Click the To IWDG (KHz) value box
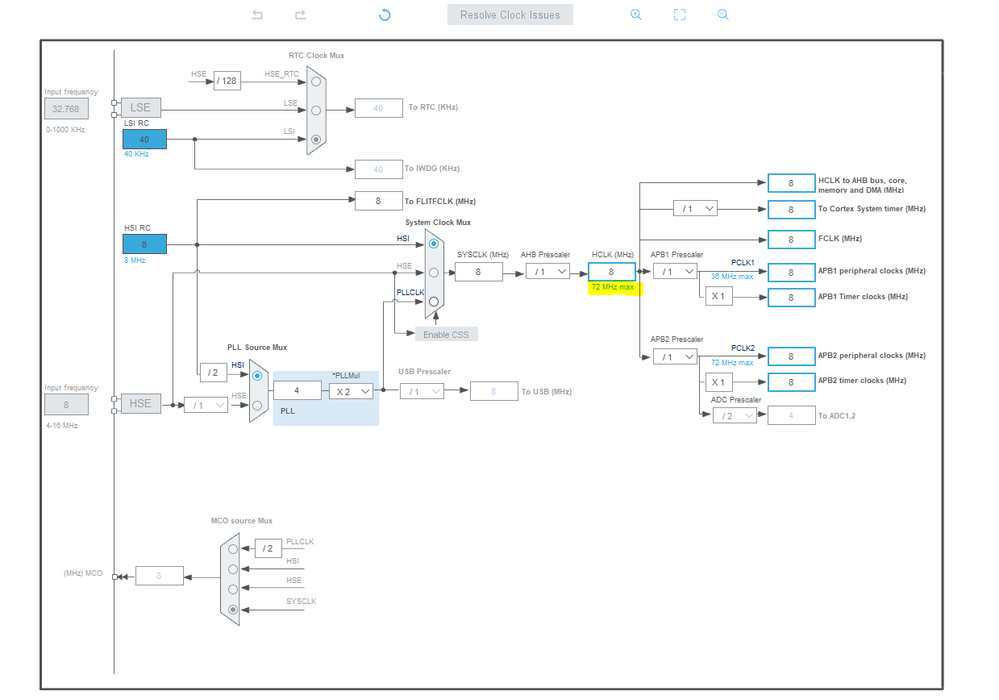 click(378, 169)
